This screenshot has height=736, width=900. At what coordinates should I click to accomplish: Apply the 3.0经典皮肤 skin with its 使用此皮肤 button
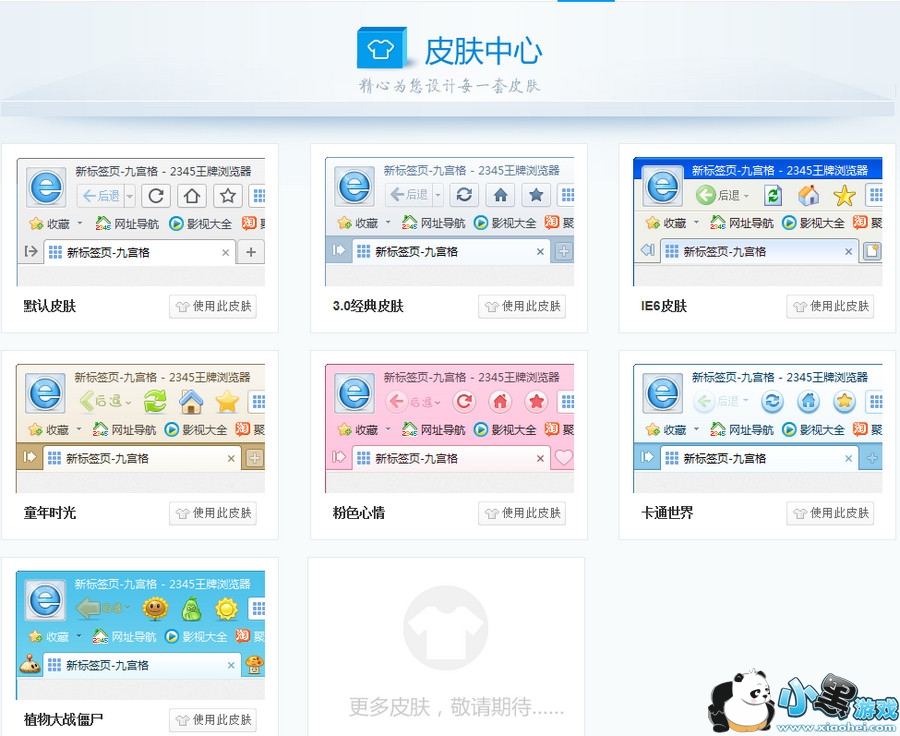[522, 307]
